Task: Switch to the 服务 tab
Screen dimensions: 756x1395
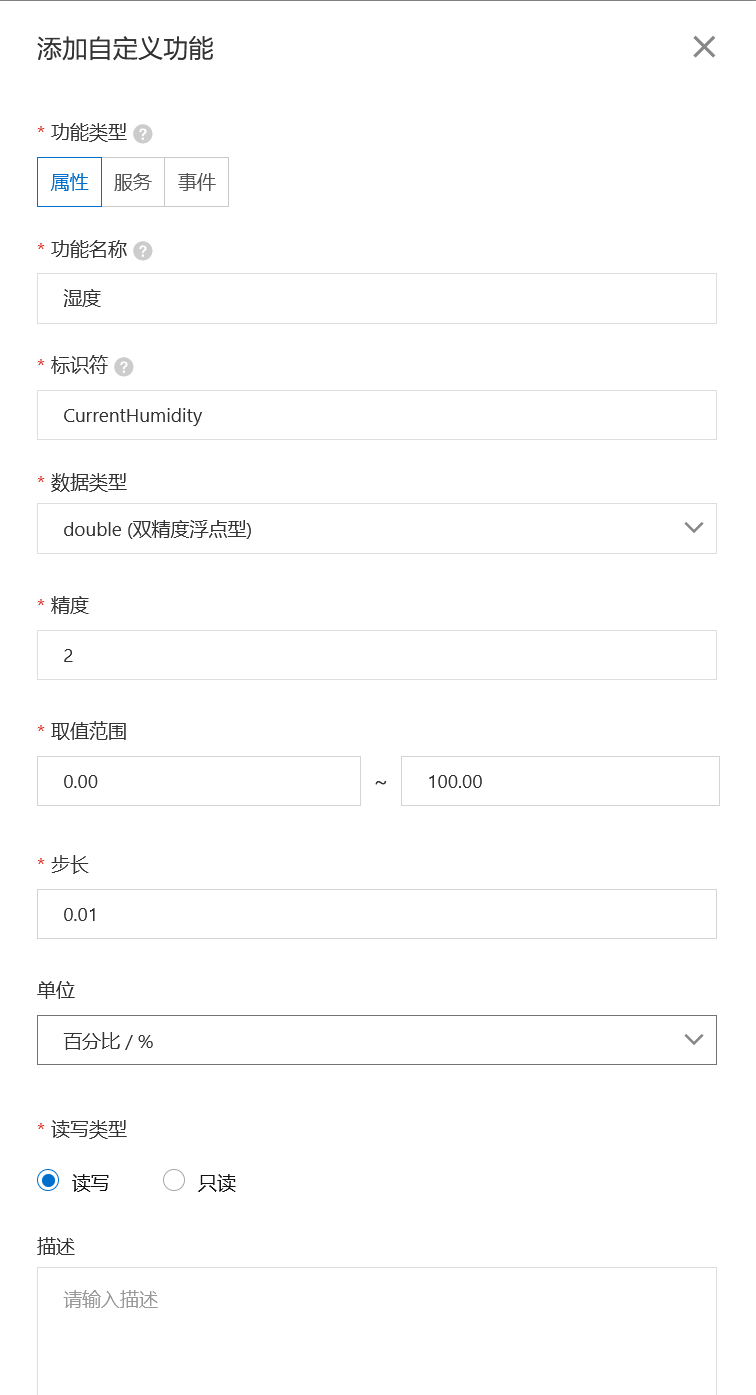Action: [x=133, y=182]
